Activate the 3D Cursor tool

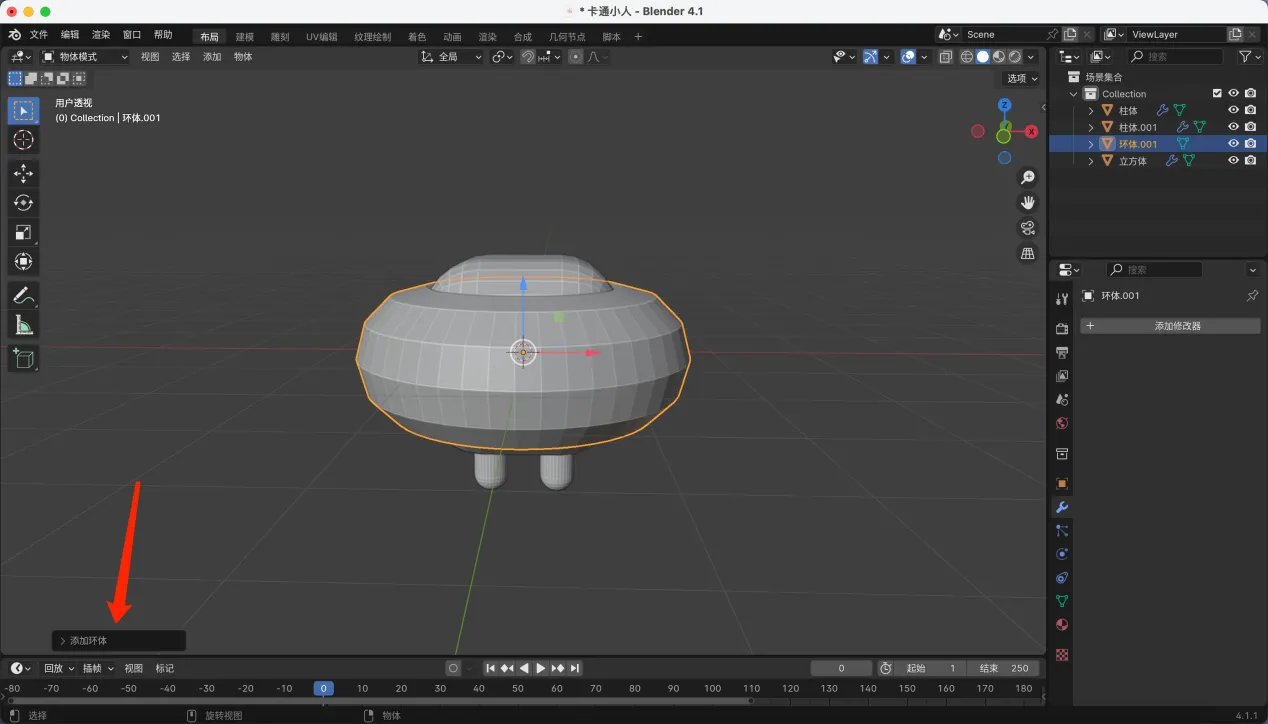click(23, 140)
